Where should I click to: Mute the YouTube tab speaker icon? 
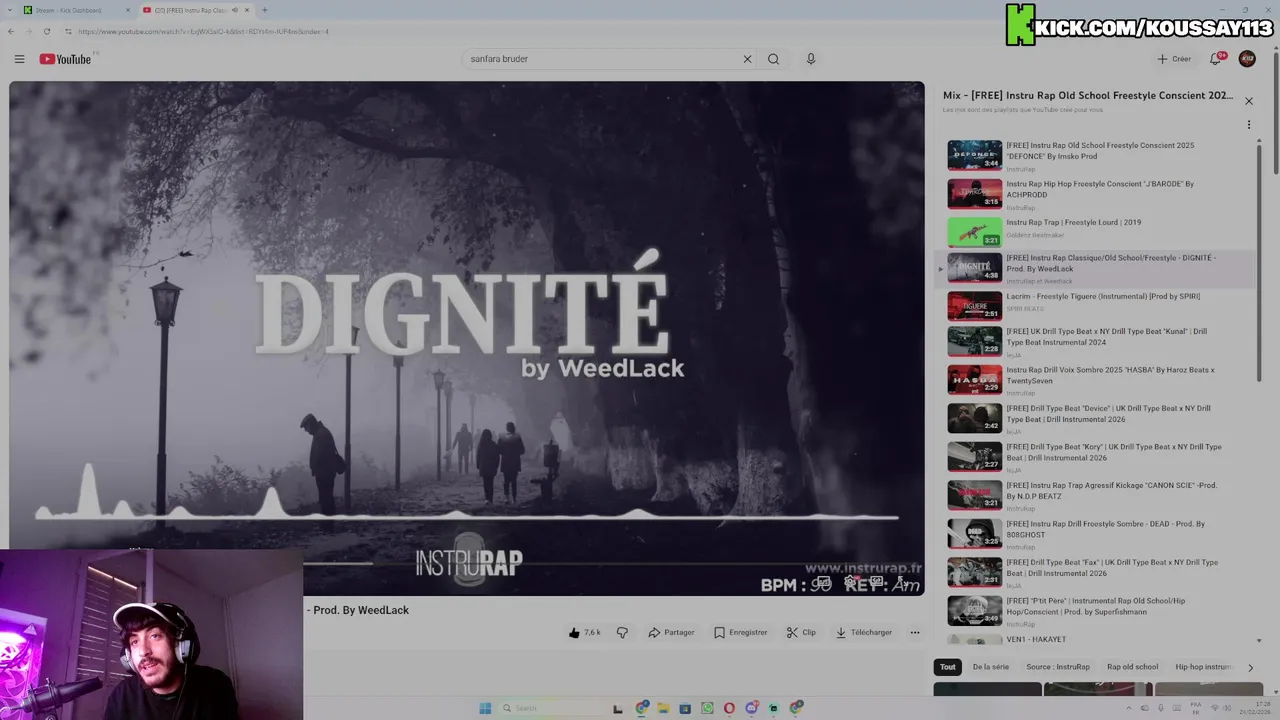point(235,10)
